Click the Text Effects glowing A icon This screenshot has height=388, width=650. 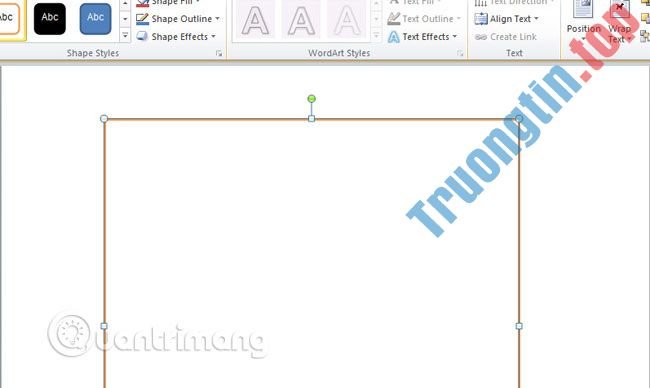pos(393,37)
